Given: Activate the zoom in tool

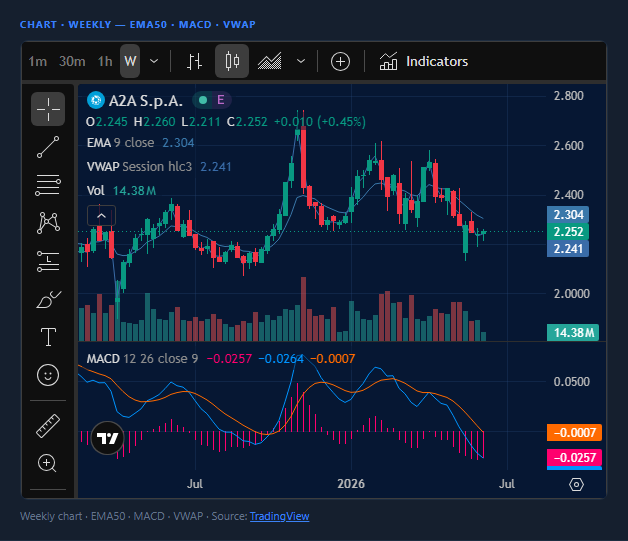Looking at the screenshot, I should [x=47, y=463].
